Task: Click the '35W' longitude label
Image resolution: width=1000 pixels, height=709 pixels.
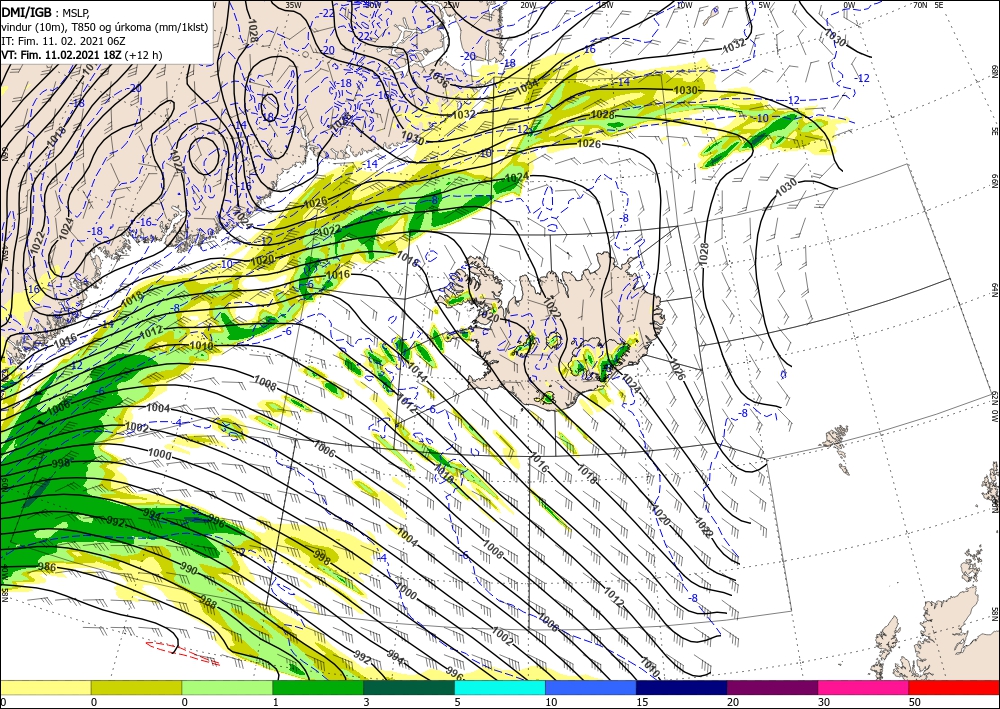Action: pos(294,5)
